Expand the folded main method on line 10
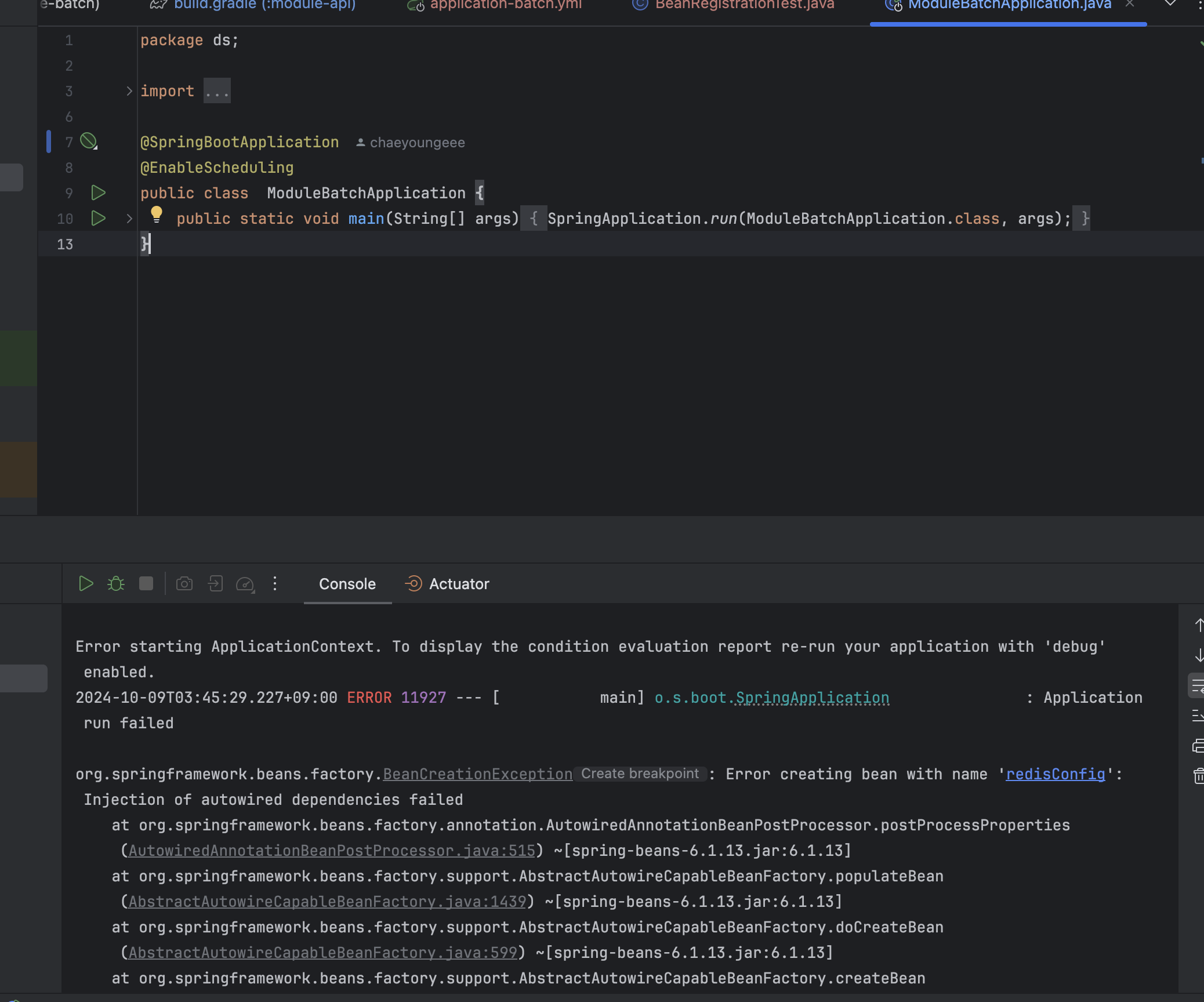 coord(129,219)
